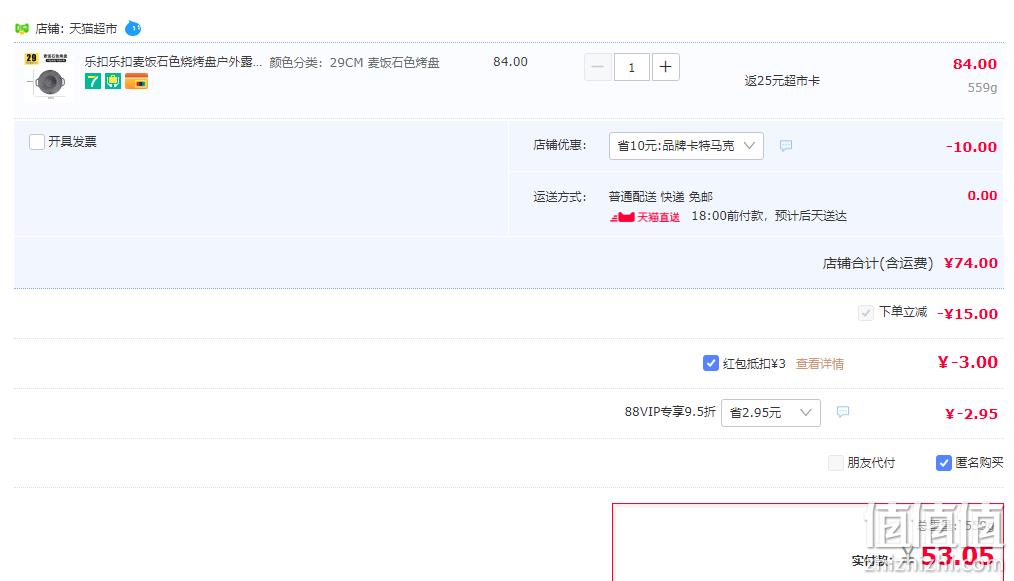This screenshot has height=581, width=1014.
Task: Click the green 7-day return service icon
Action: 92,82
